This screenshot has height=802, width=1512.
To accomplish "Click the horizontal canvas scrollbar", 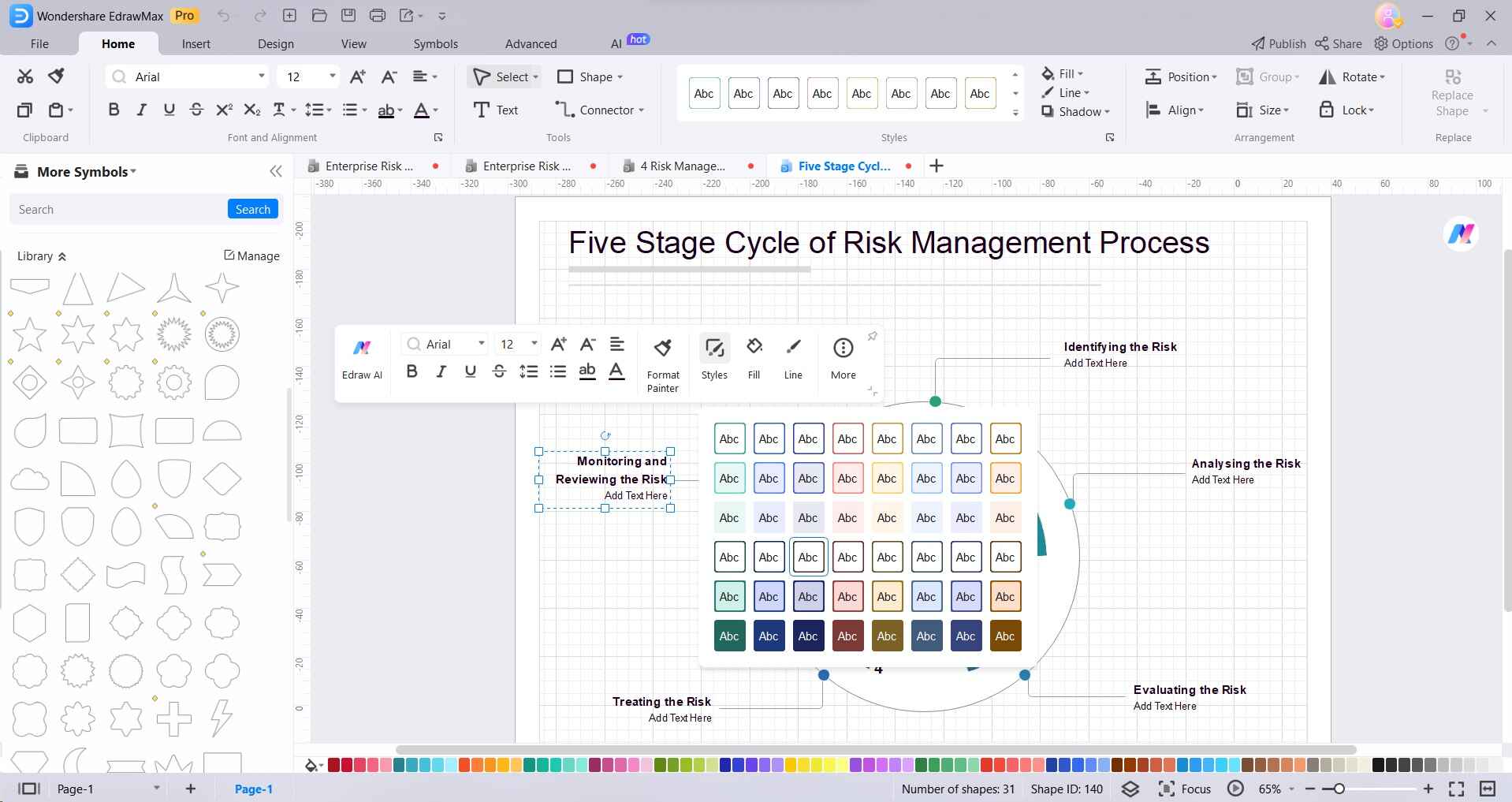I will pyautogui.click(x=876, y=750).
